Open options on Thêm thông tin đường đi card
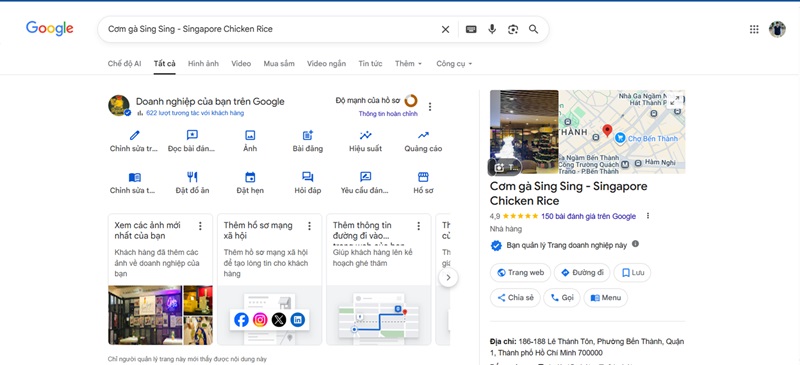800x365 pixels. (x=418, y=226)
